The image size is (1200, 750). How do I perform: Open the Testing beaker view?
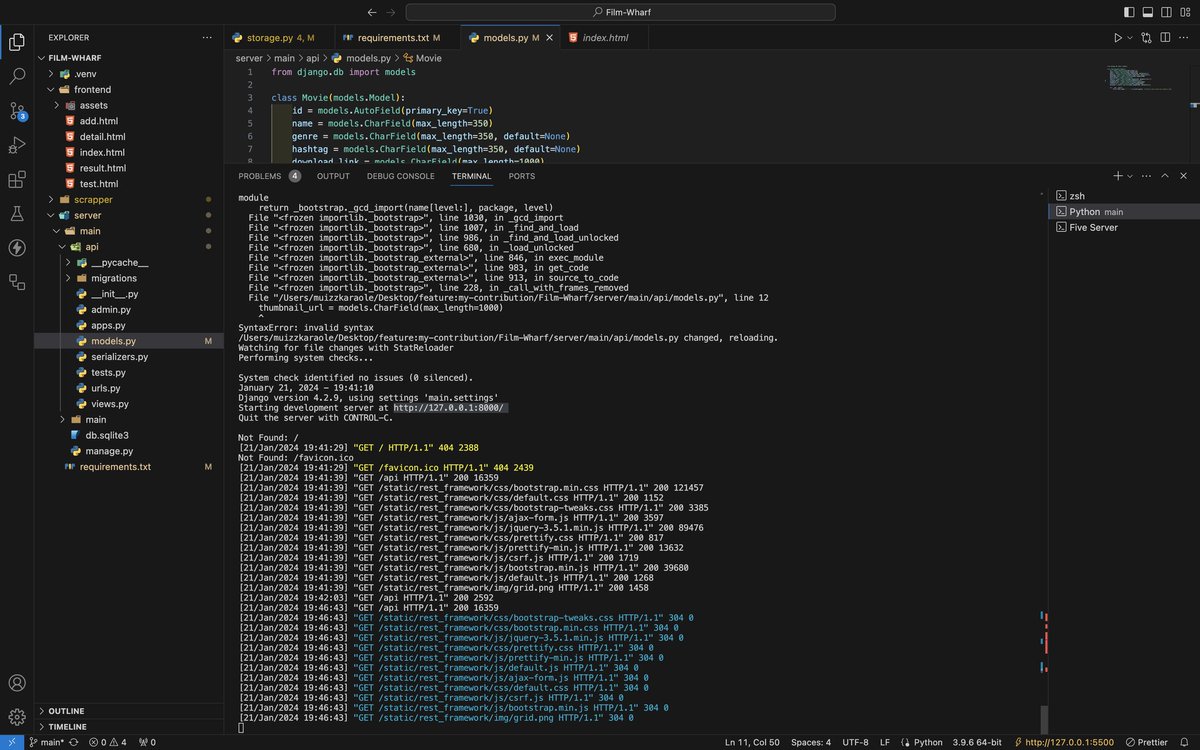[x=16, y=214]
